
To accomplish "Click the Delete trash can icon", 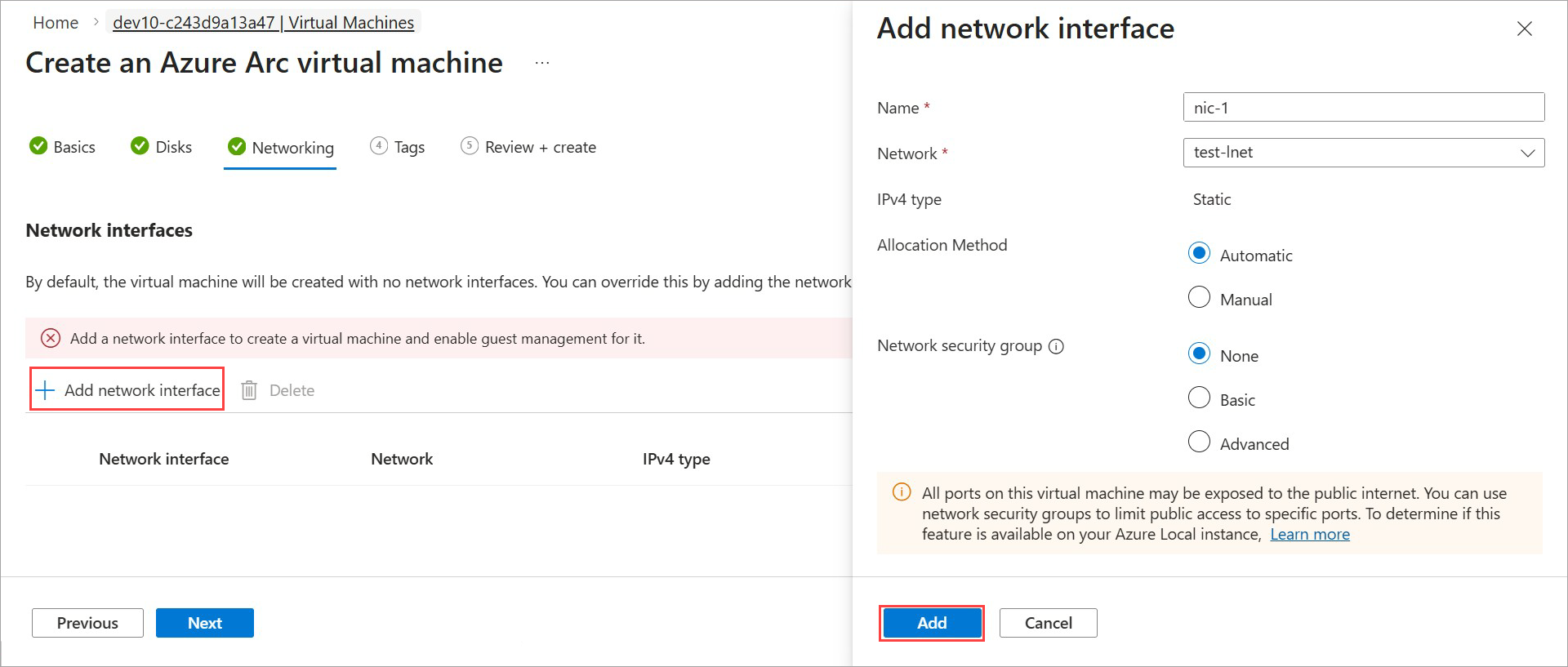I will point(249,390).
